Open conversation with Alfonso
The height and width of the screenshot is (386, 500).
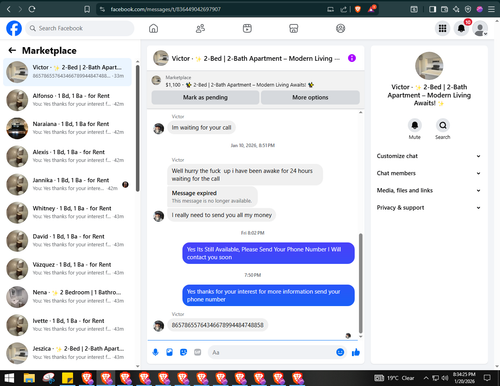[x=67, y=100]
